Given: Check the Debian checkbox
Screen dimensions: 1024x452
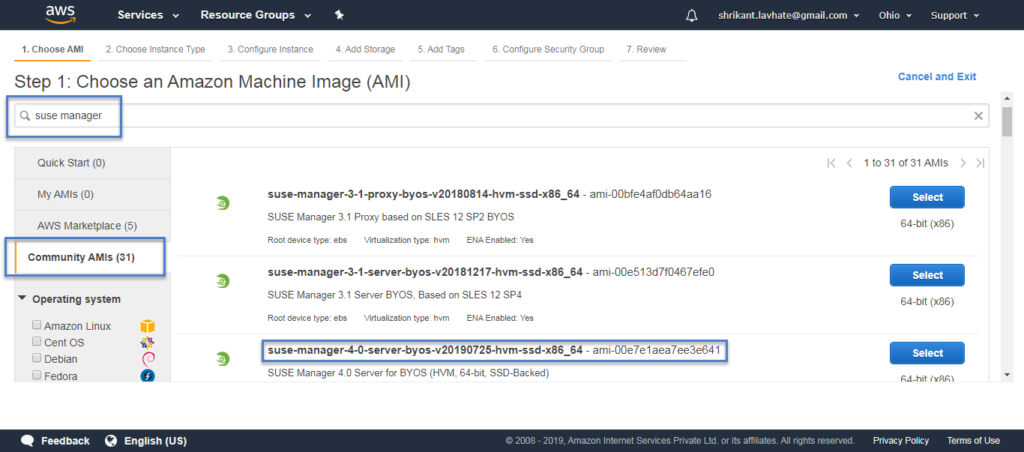Looking at the screenshot, I should click(x=37, y=358).
